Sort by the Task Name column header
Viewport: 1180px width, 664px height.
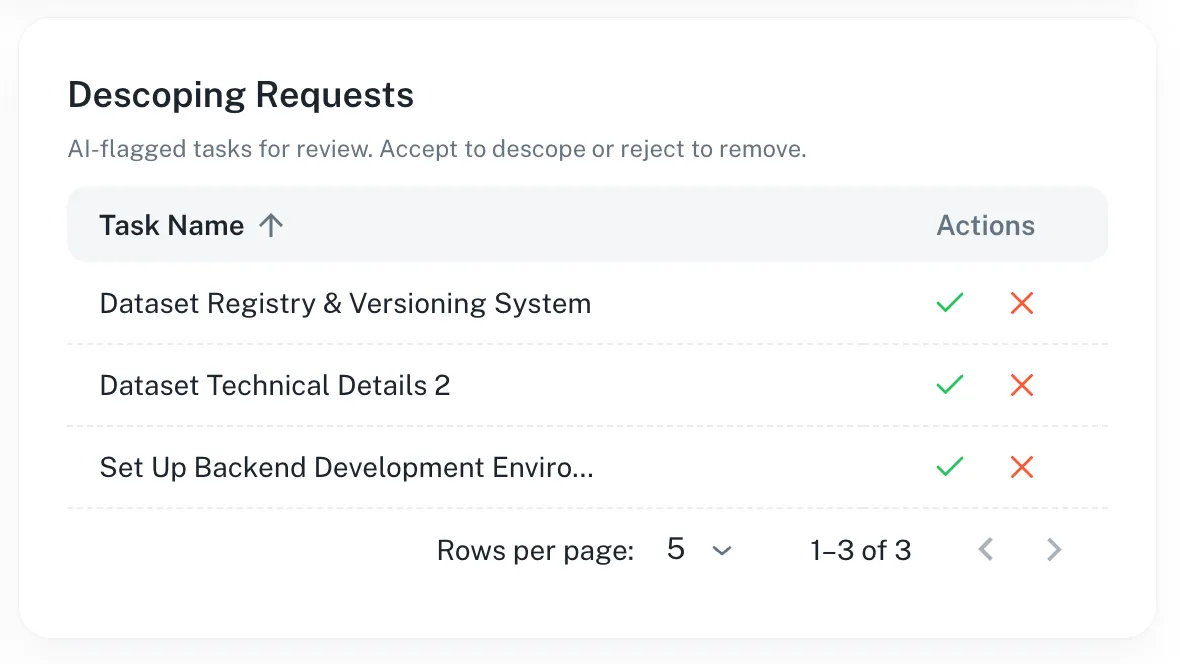click(x=171, y=225)
